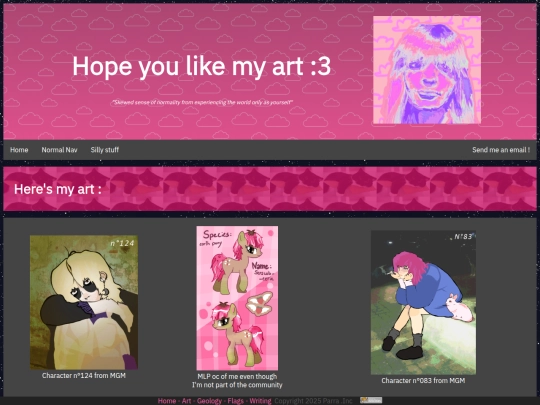
Task: Select the caption 'Character n°083 from MGM'
Action: 423,381
